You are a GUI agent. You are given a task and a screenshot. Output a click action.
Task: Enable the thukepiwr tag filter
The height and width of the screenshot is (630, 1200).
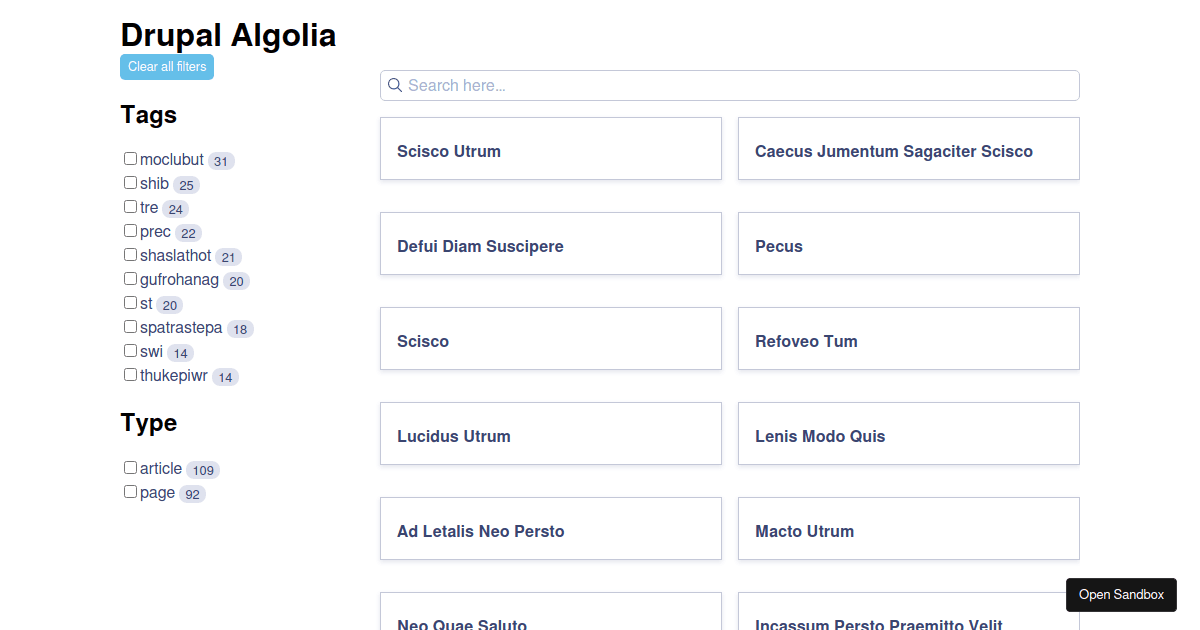pos(130,375)
